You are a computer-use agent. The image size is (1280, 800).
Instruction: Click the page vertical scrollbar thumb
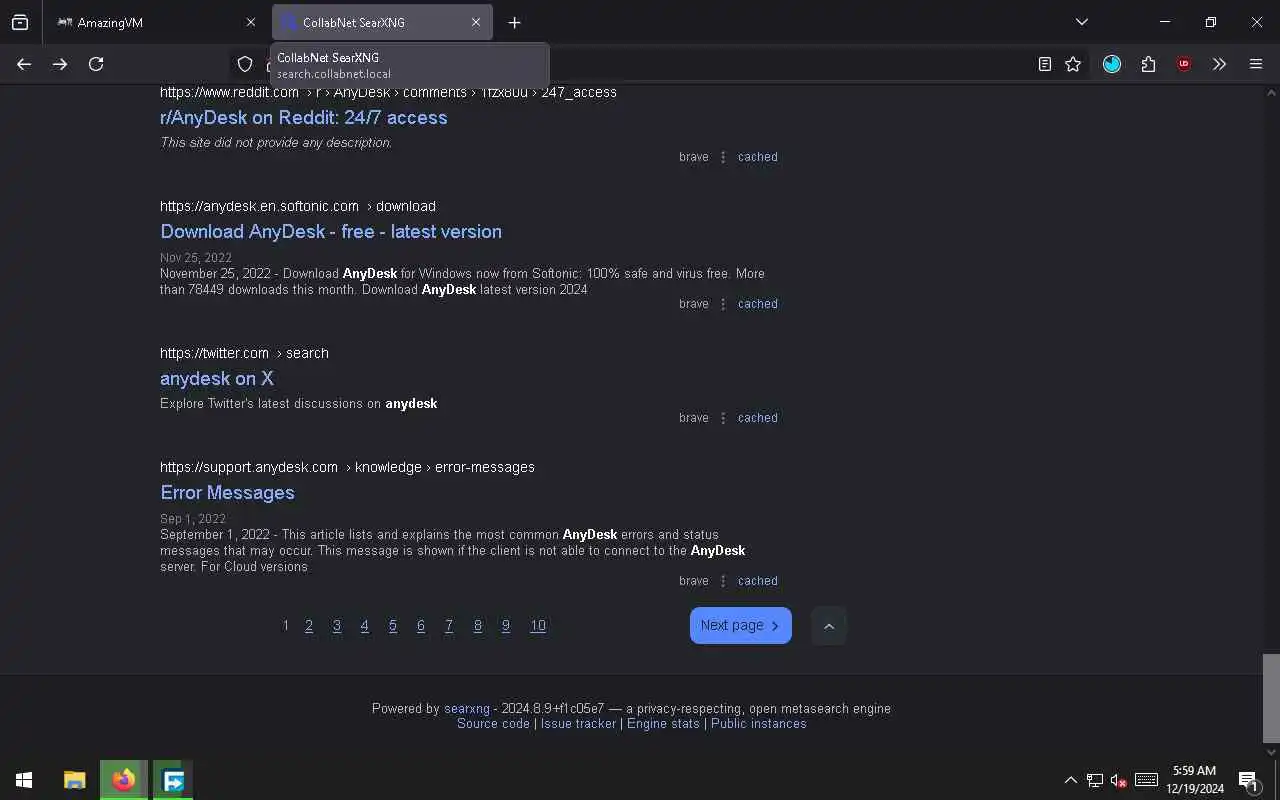[x=1271, y=698]
